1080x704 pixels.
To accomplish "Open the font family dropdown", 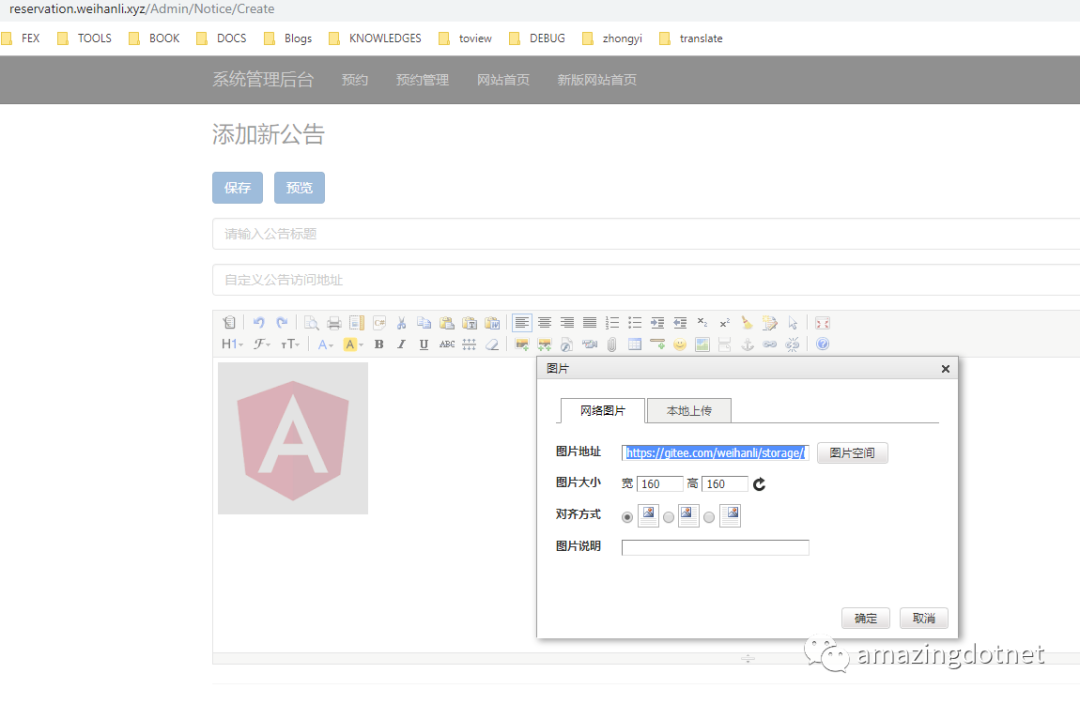I will pyautogui.click(x=261, y=344).
